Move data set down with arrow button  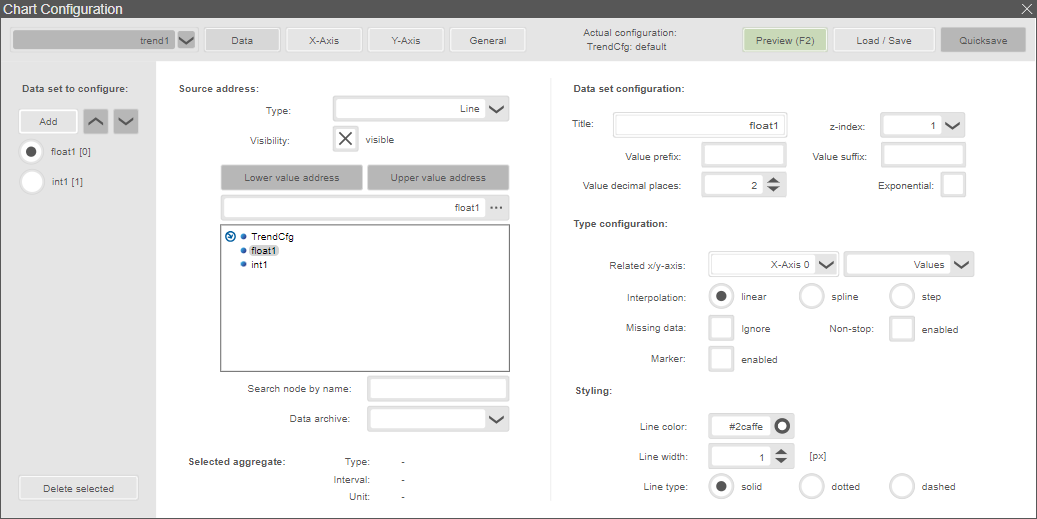click(126, 121)
